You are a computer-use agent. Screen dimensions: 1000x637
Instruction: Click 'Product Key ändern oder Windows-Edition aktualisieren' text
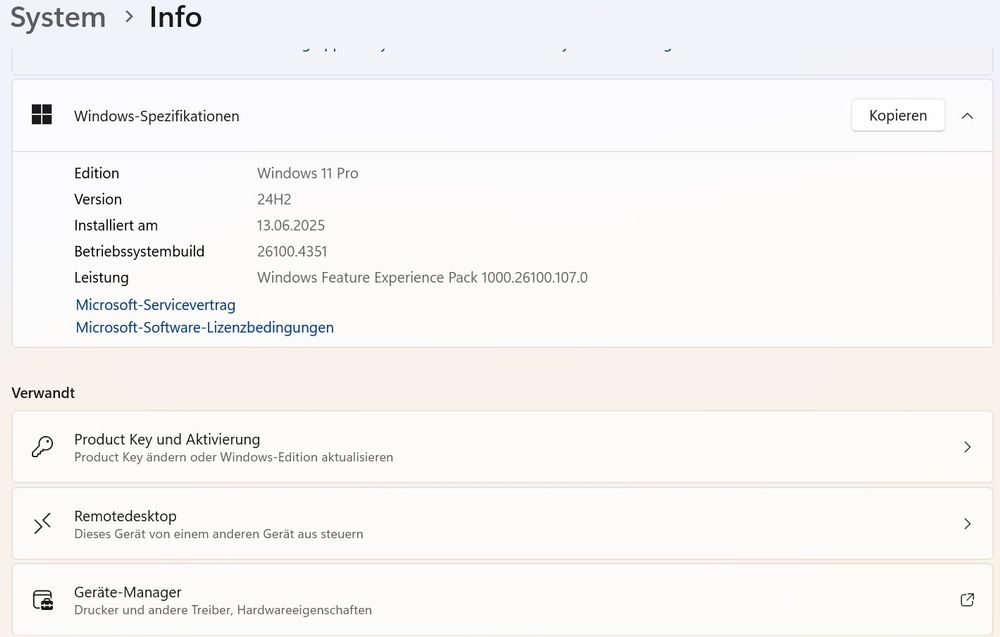click(x=233, y=457)
